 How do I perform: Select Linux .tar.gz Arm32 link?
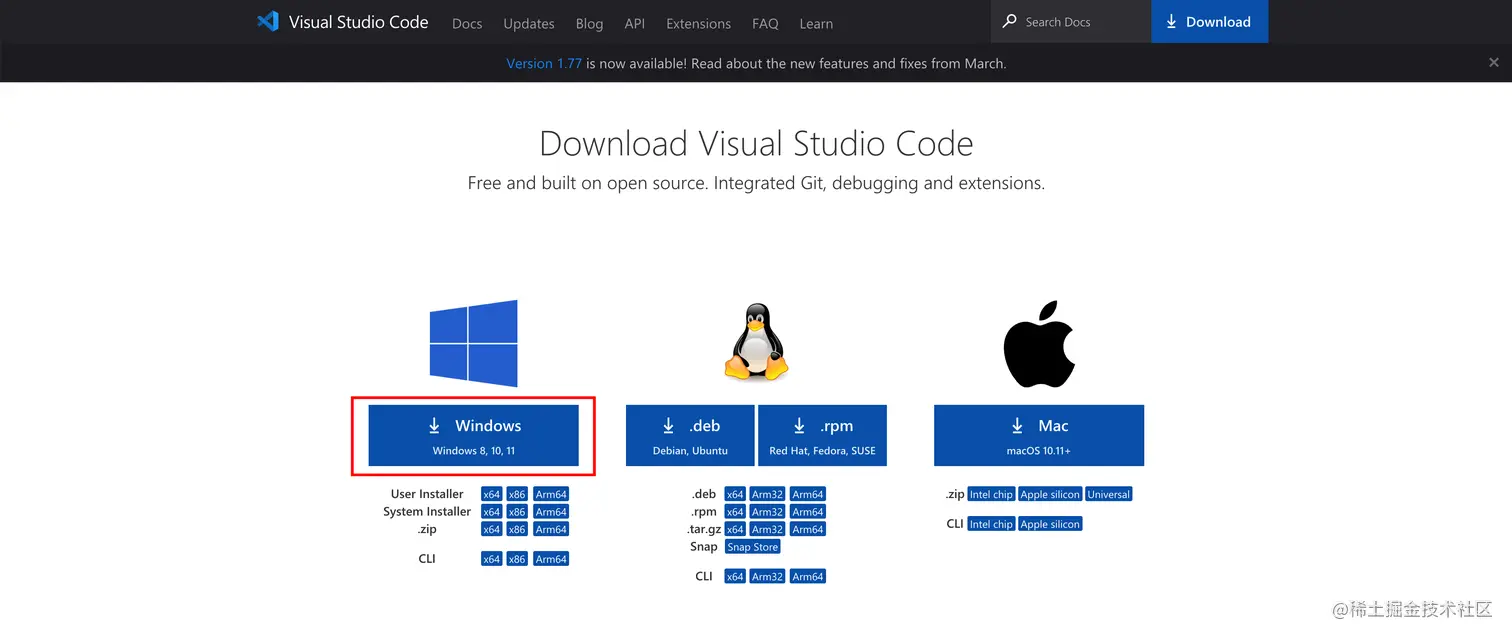(x=767, y=529)
